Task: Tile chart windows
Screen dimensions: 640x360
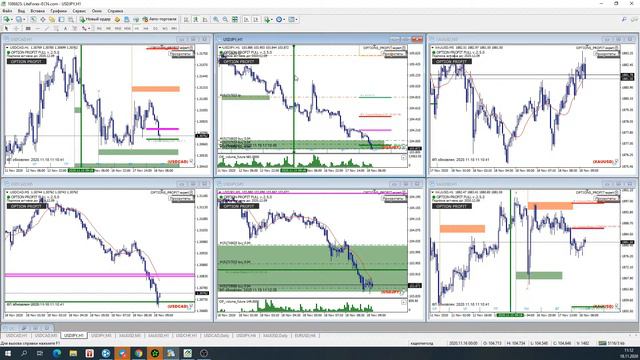Action: coord(235,19)
